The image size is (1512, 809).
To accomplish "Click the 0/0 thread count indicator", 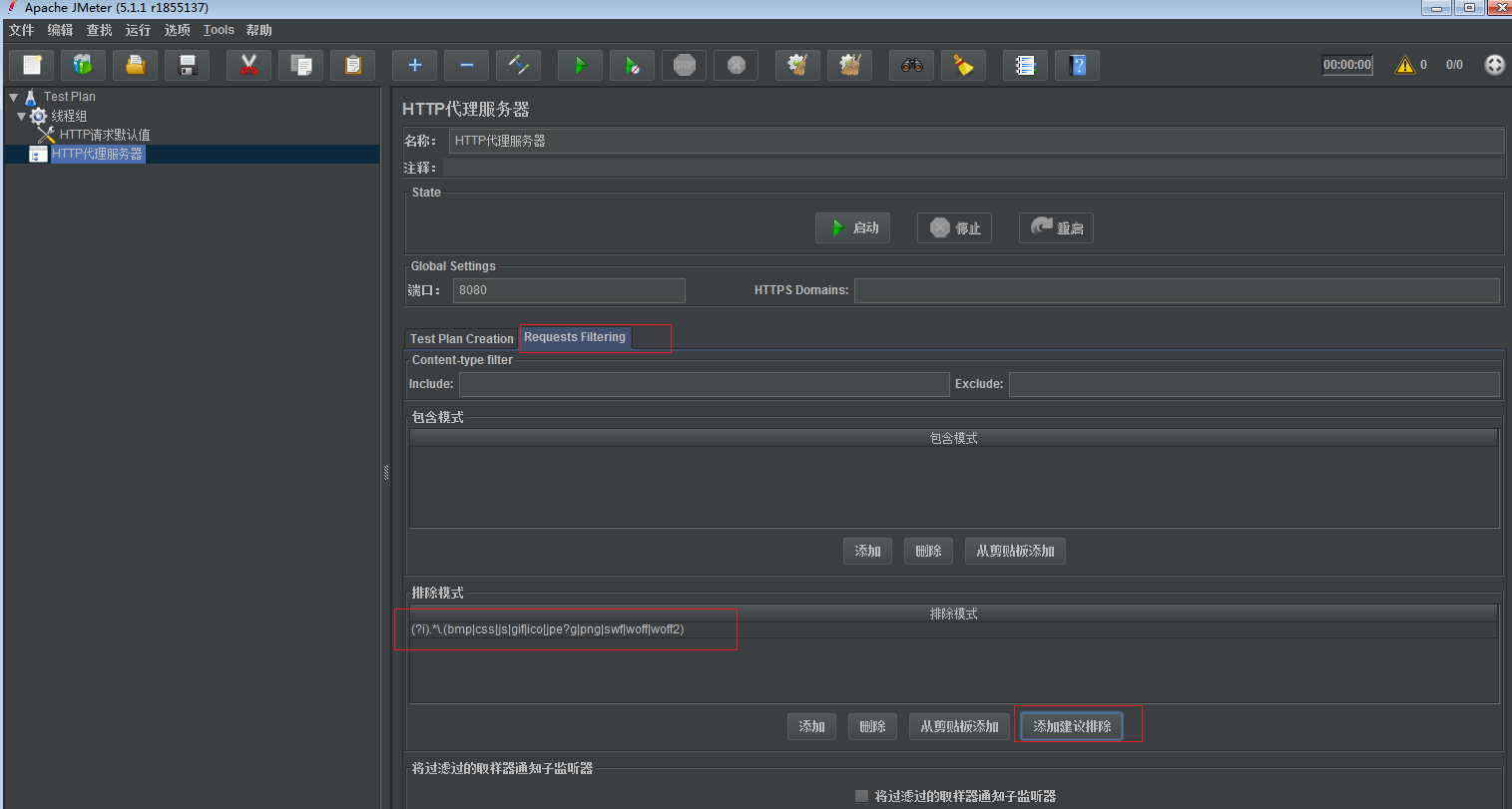I will 1454,65.
